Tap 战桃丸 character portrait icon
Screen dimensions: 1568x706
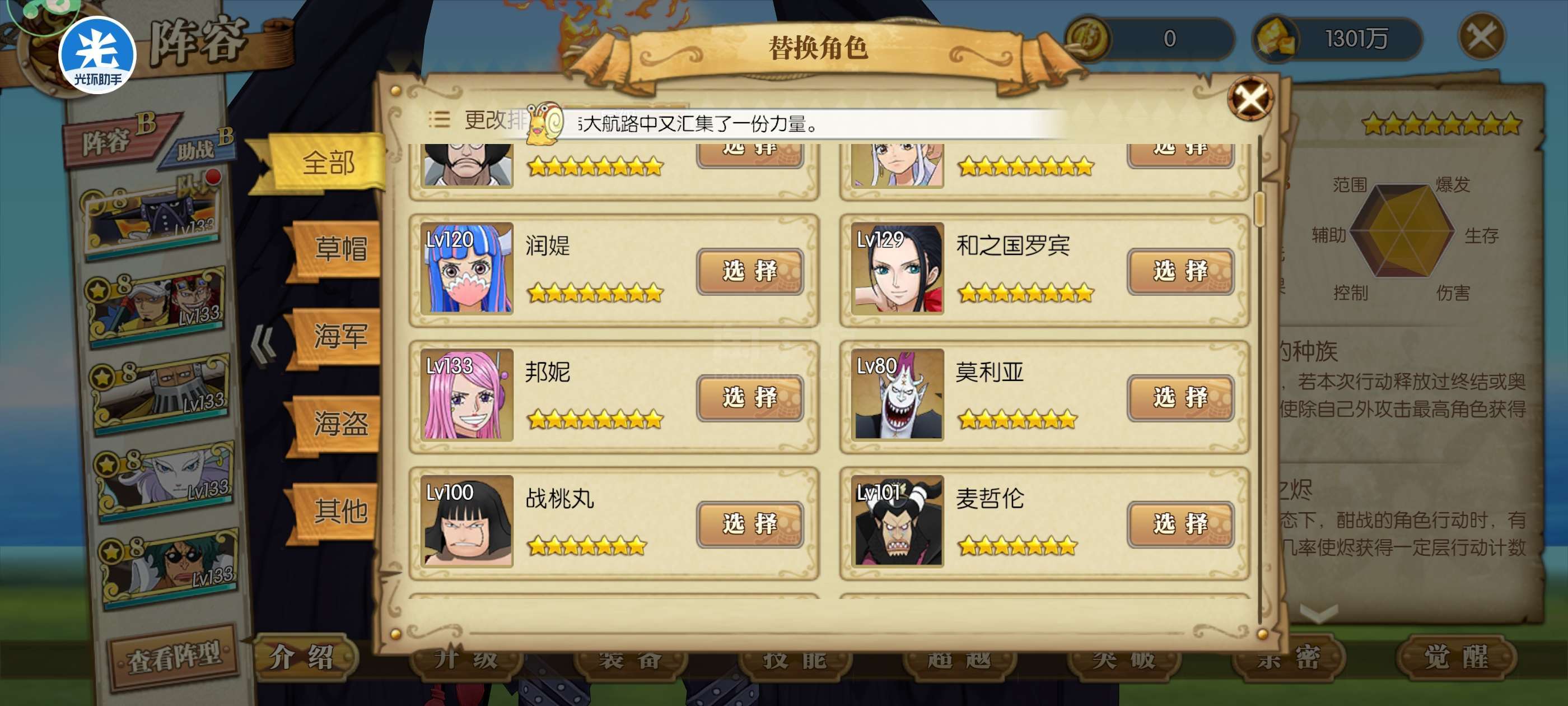[x=467, y=522]
